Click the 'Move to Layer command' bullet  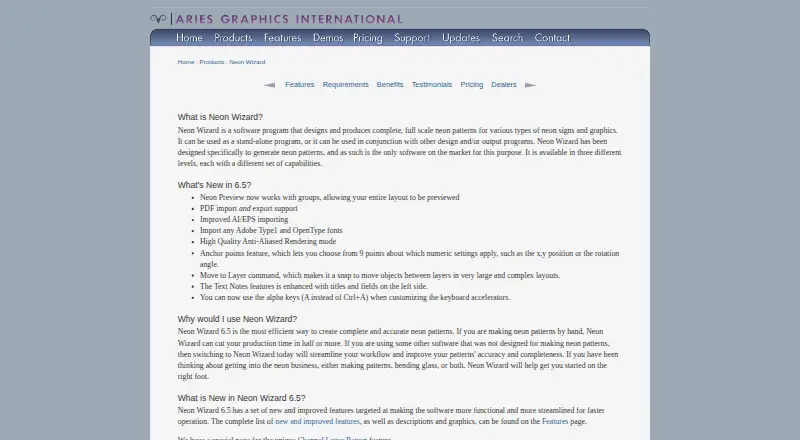[x=380, y=276]
